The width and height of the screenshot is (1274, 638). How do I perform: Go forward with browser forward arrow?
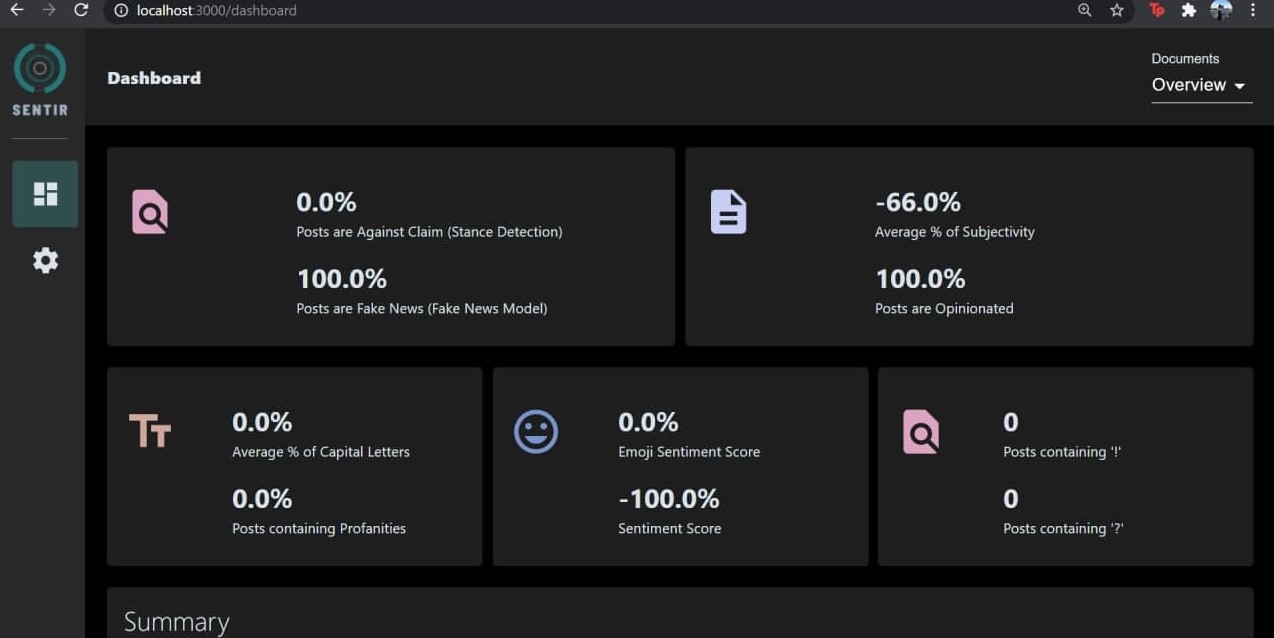[x=49, y=10]
